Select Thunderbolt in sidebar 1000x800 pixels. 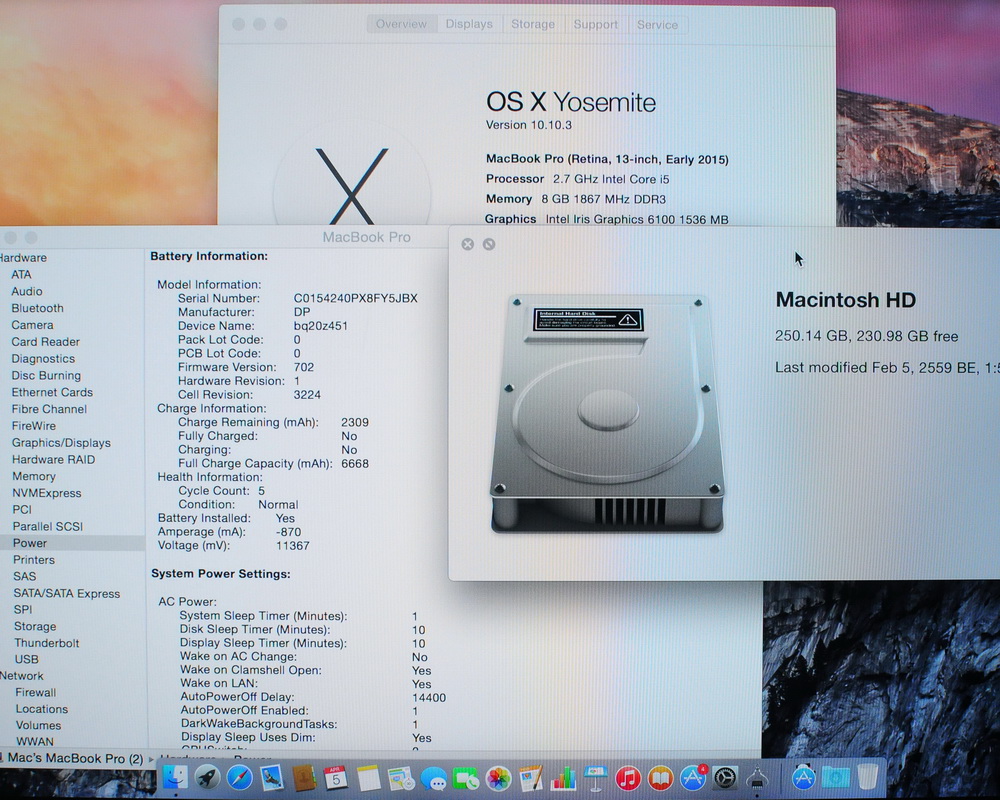pyautogui.click(x=47, y=643)
